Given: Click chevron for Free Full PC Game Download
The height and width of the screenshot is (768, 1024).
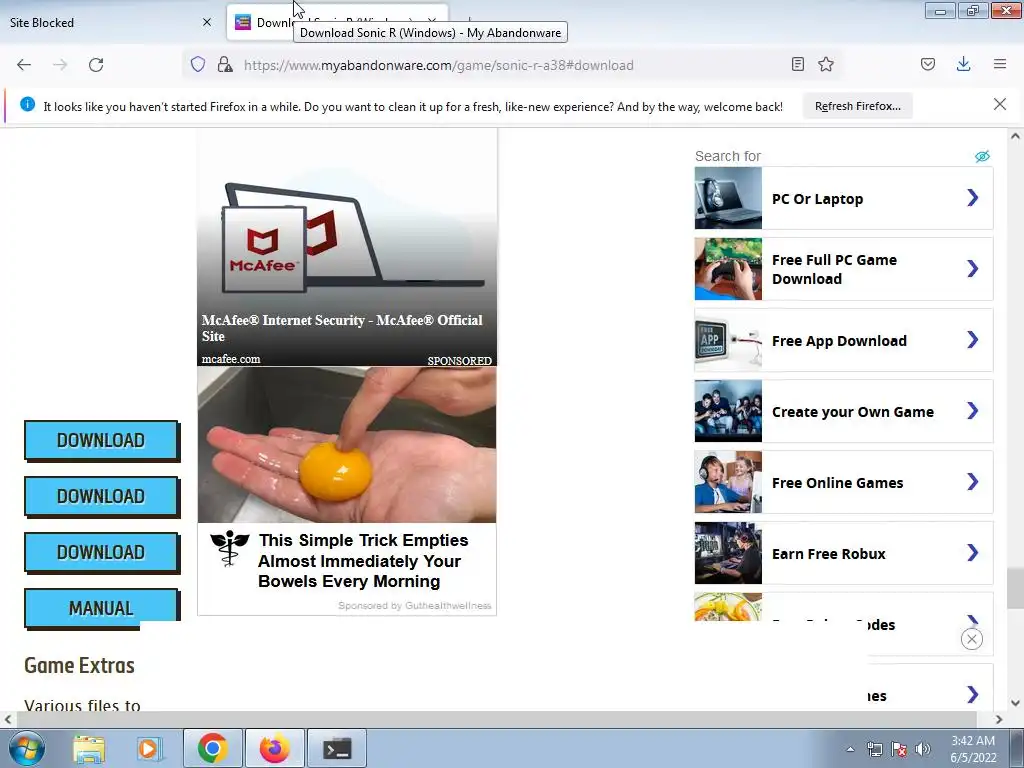Looking at the screenshot, I should point(973,268).
